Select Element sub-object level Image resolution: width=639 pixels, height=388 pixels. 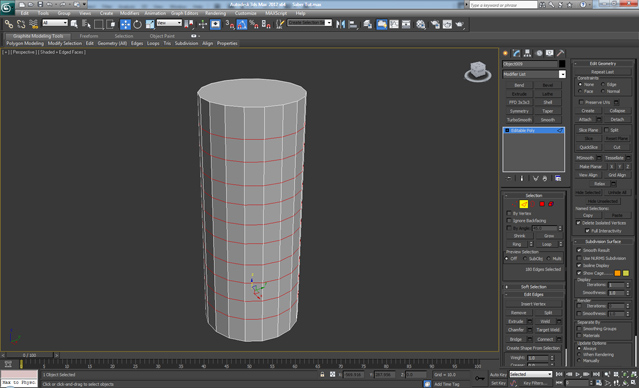(551, 204)
